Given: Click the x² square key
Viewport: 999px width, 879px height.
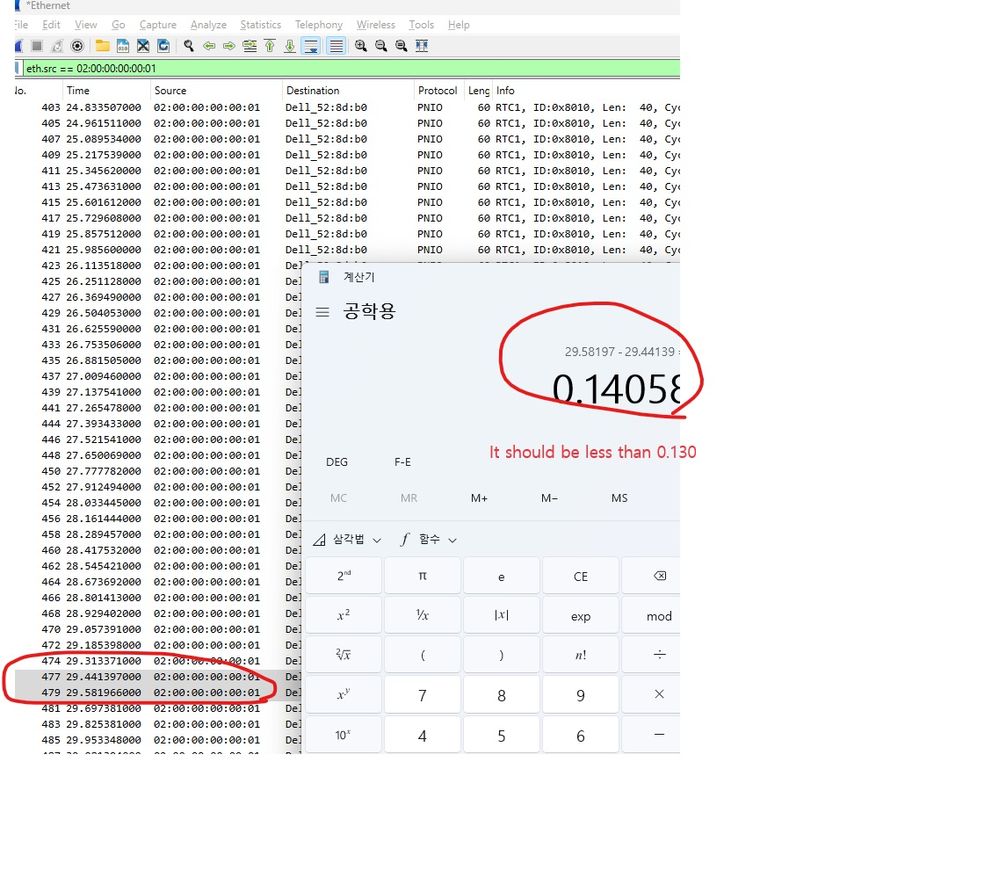Looking at the screenshot, I should click(x=343, y=616).
